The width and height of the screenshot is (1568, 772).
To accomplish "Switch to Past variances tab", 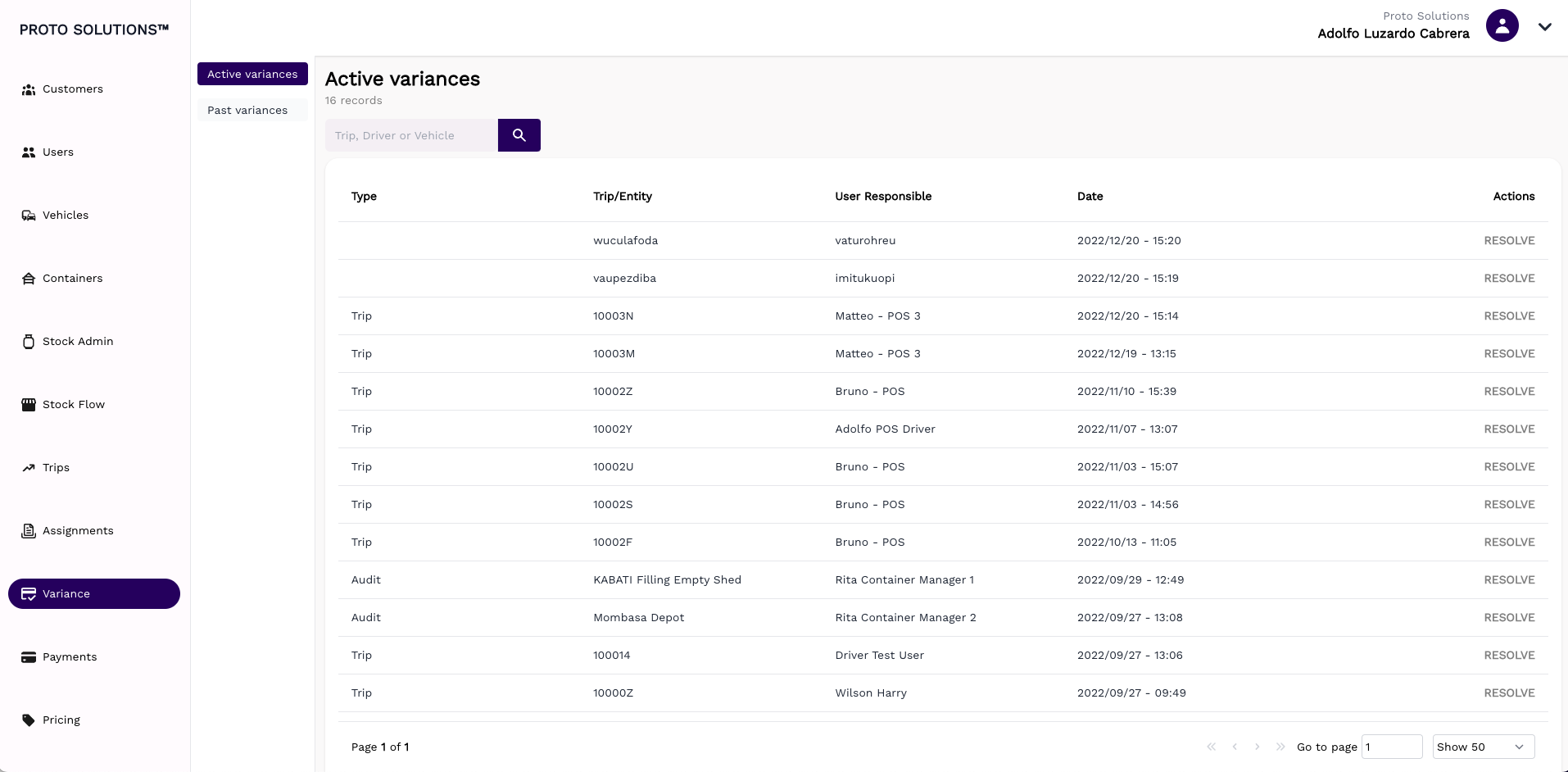I will point(252,110).
